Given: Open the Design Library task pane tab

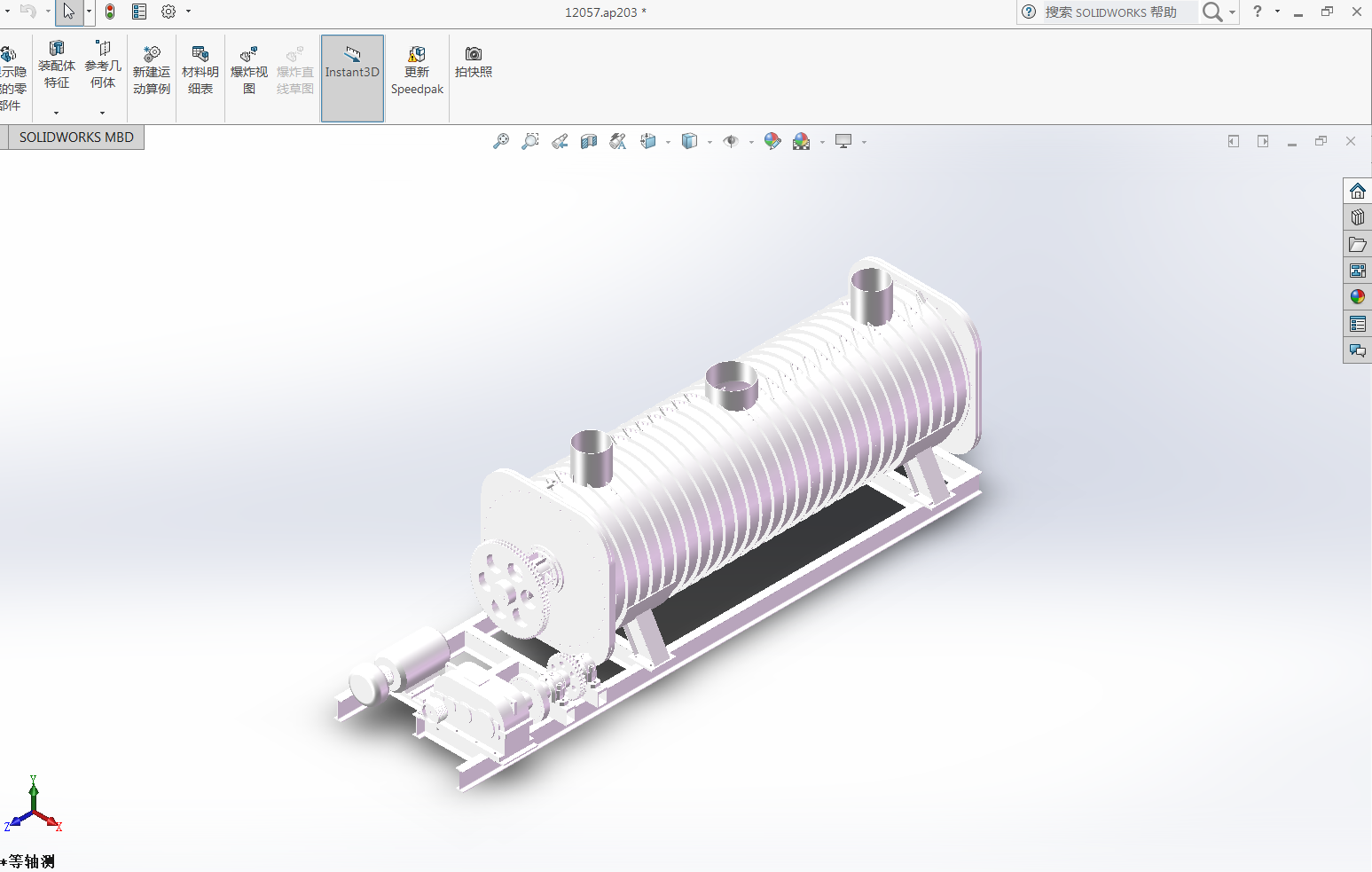Looking at the screenshot, I should [1358, 217].
